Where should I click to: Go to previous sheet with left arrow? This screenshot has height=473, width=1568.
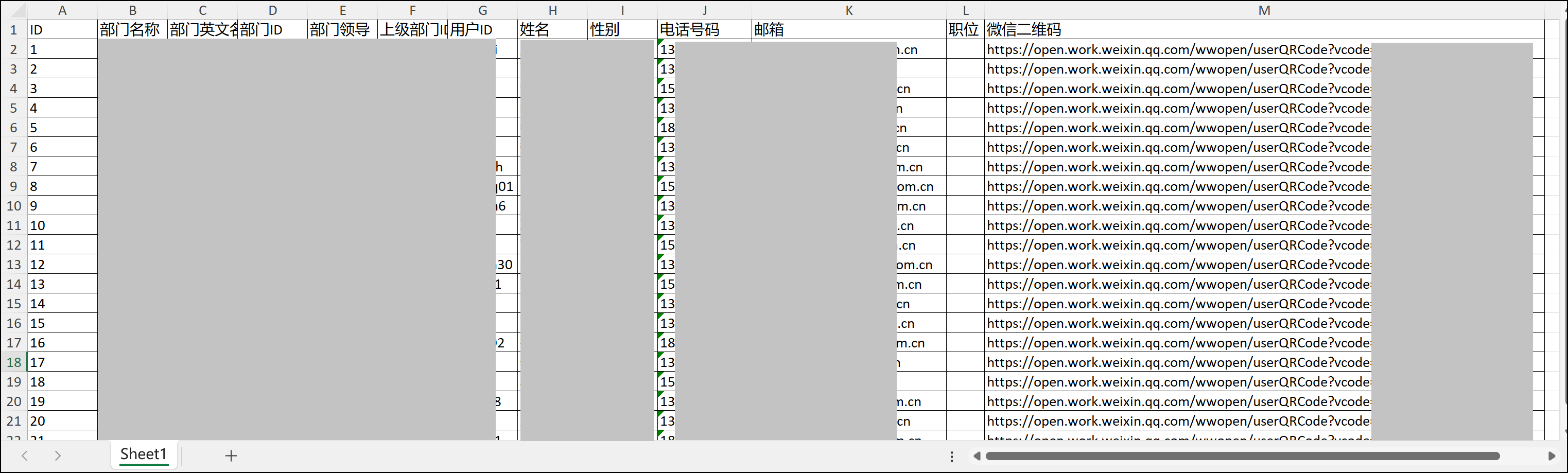click(x=25, y=456)
